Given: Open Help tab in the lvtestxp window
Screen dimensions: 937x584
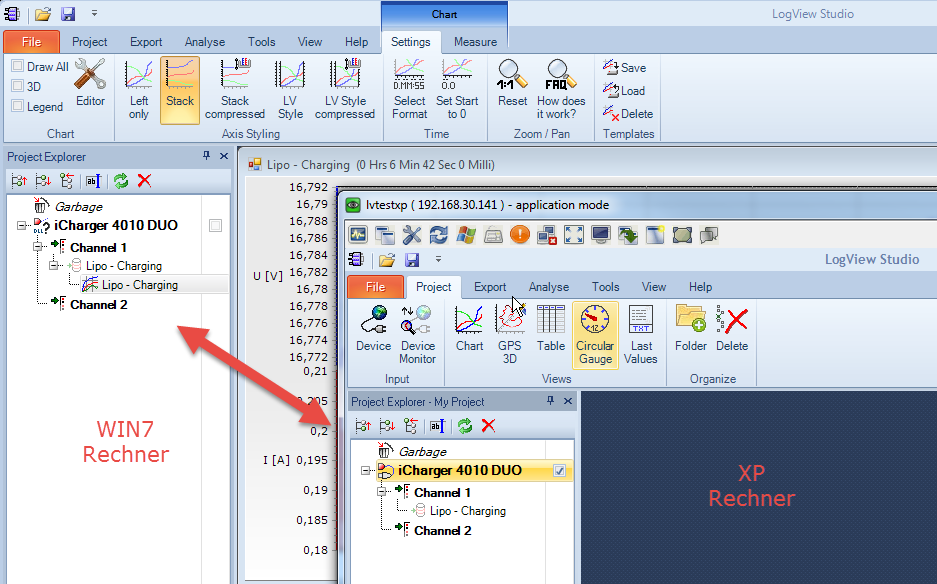Looking at the screenshot, I should coord(700,287).
